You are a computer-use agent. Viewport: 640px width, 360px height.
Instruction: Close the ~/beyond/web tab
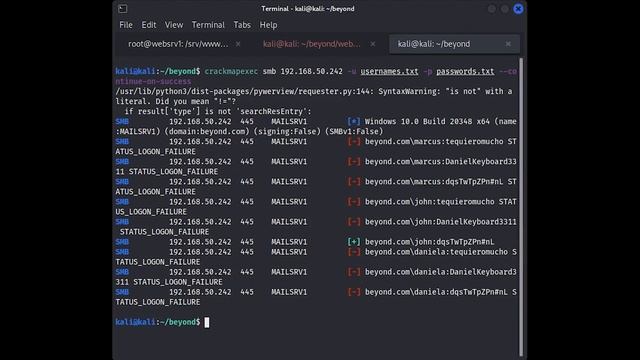pyautogui.click(x=373, y=44)
